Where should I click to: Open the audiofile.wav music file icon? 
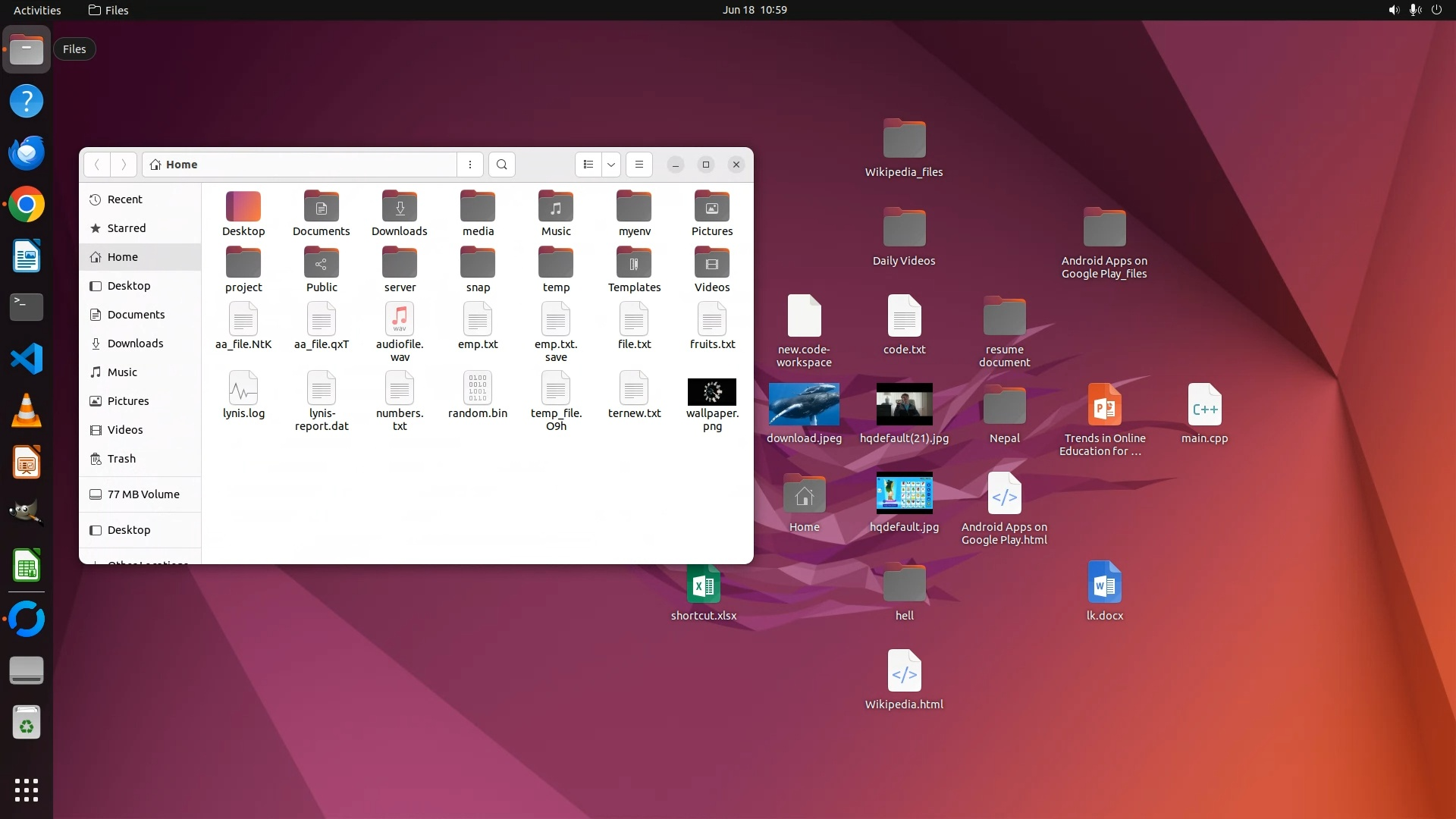(400, 319)
